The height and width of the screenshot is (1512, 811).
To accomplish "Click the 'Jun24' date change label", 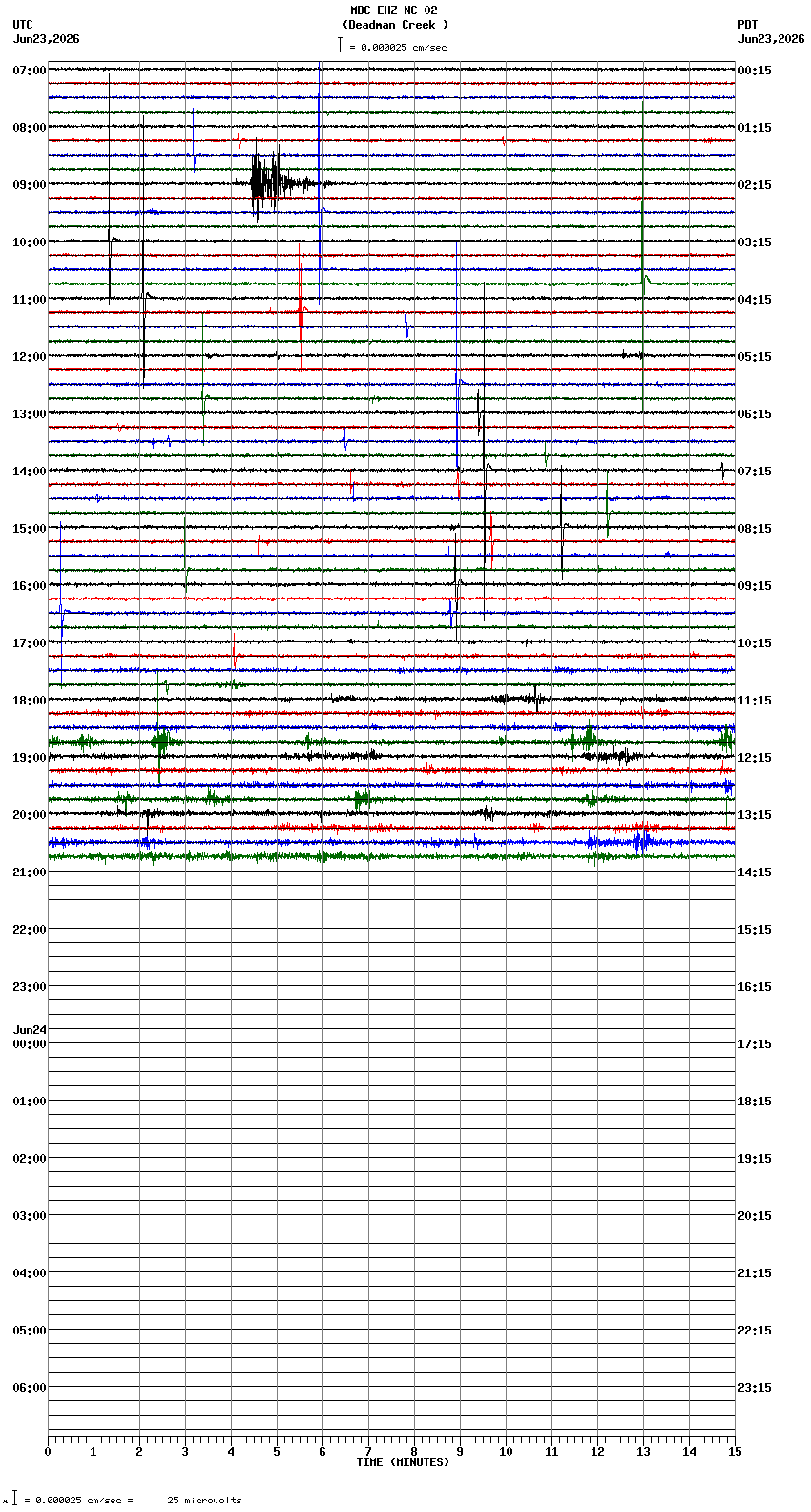I will point(30,1030).
